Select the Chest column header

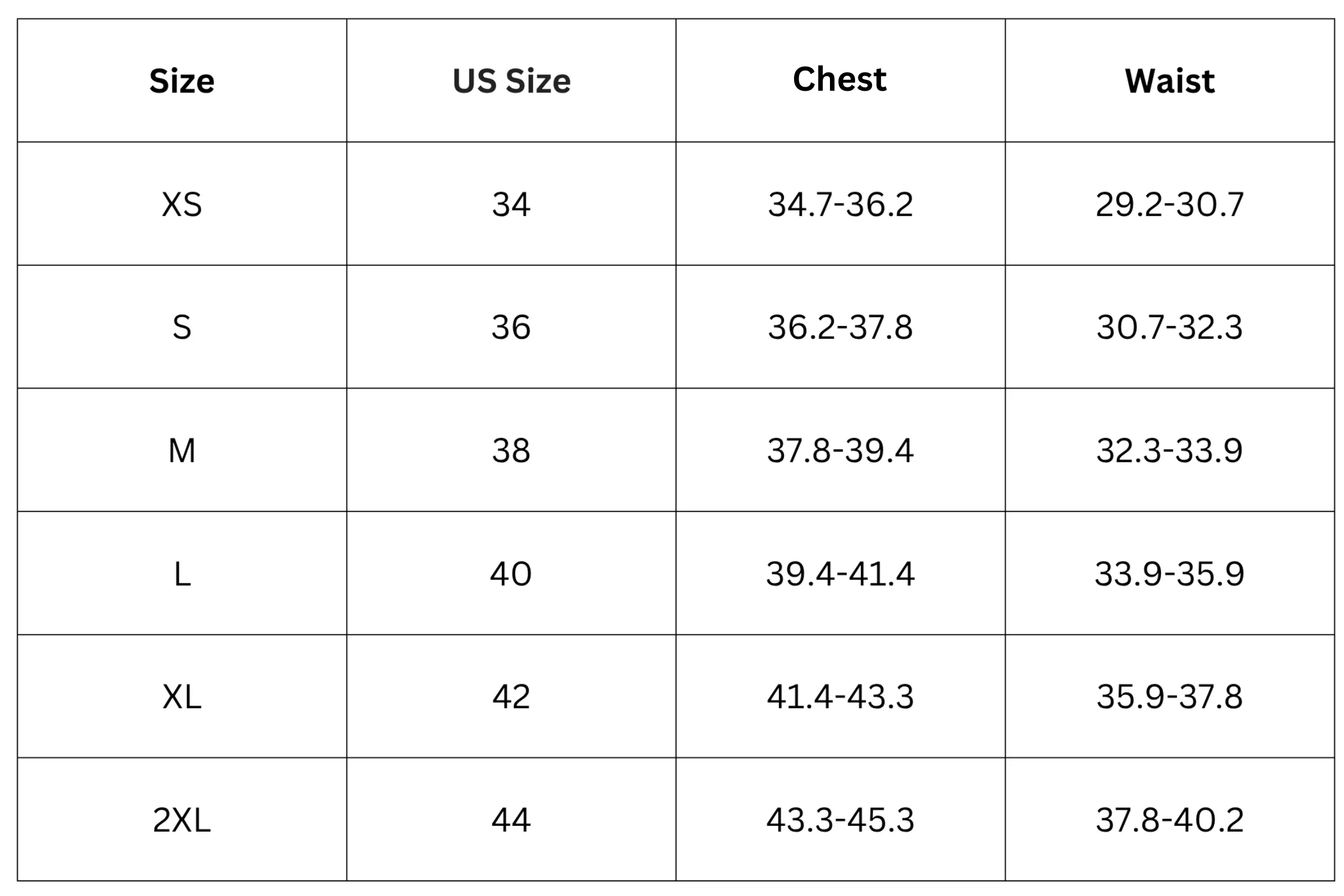pyautogui.click(x=840, y=80)
